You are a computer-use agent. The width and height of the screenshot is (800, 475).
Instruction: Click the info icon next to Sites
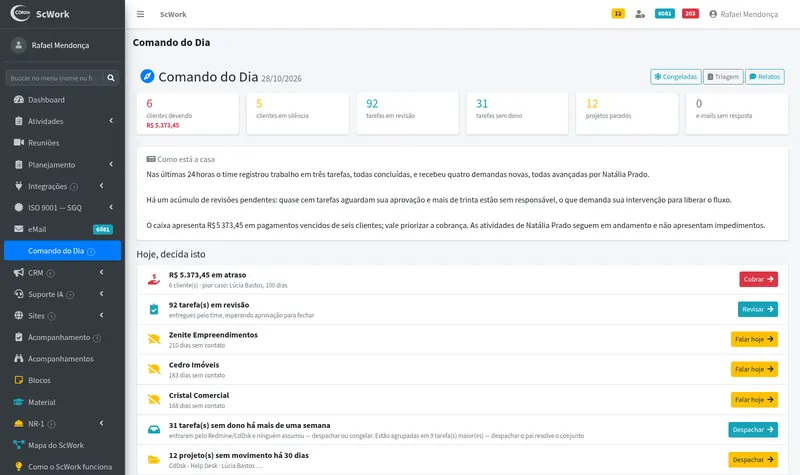coord(51,316)
